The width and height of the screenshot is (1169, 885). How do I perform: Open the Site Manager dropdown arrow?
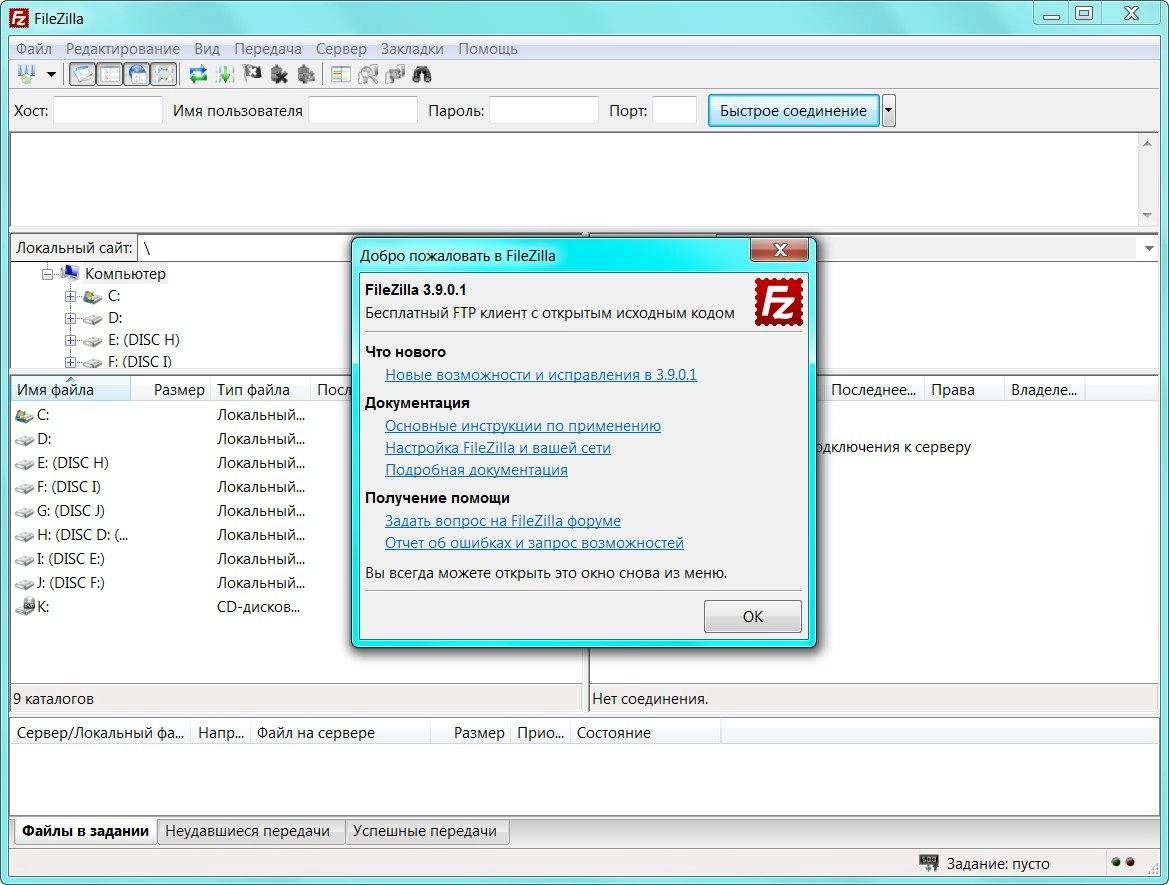pos(51,74)
